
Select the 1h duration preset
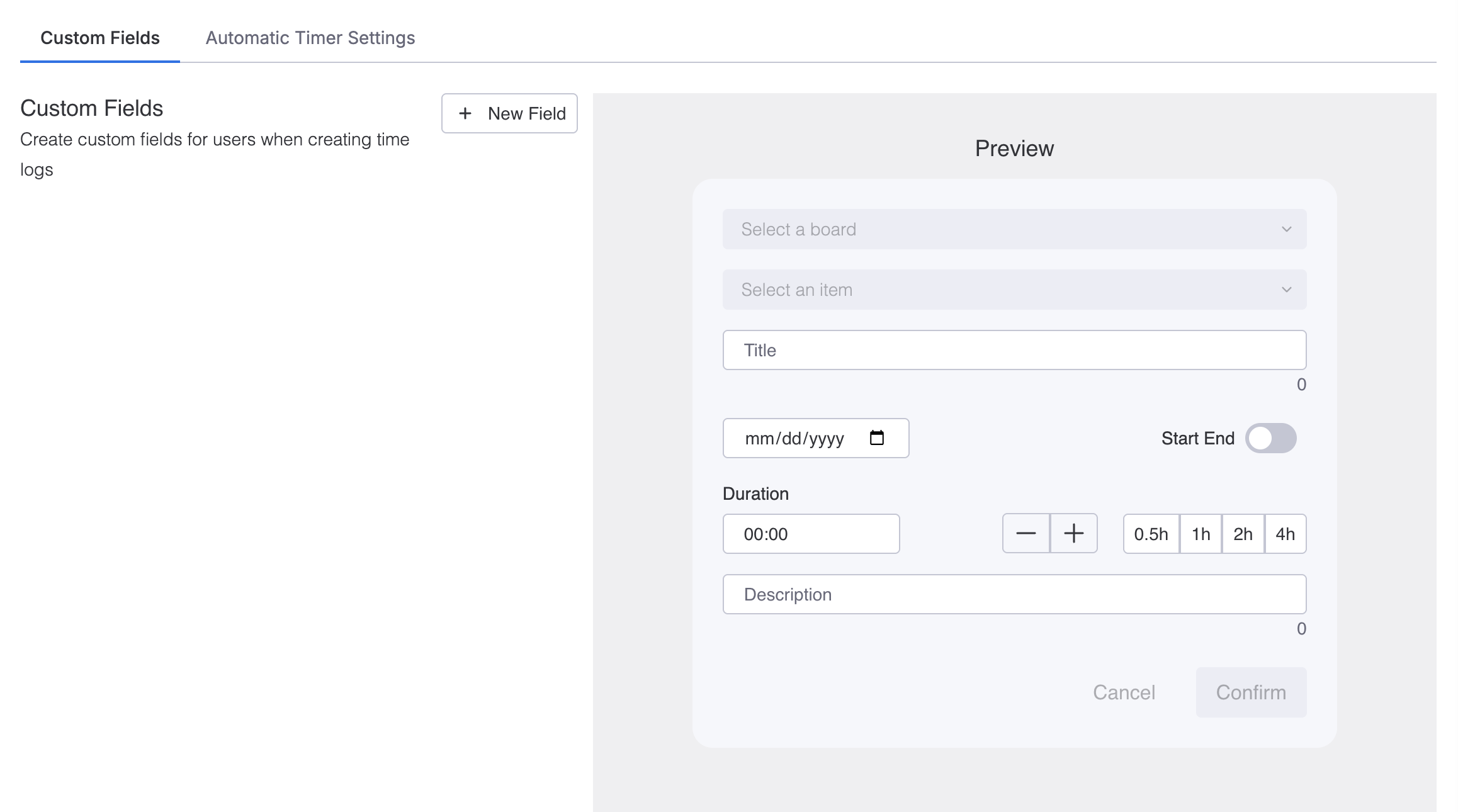click(1201, 534)
